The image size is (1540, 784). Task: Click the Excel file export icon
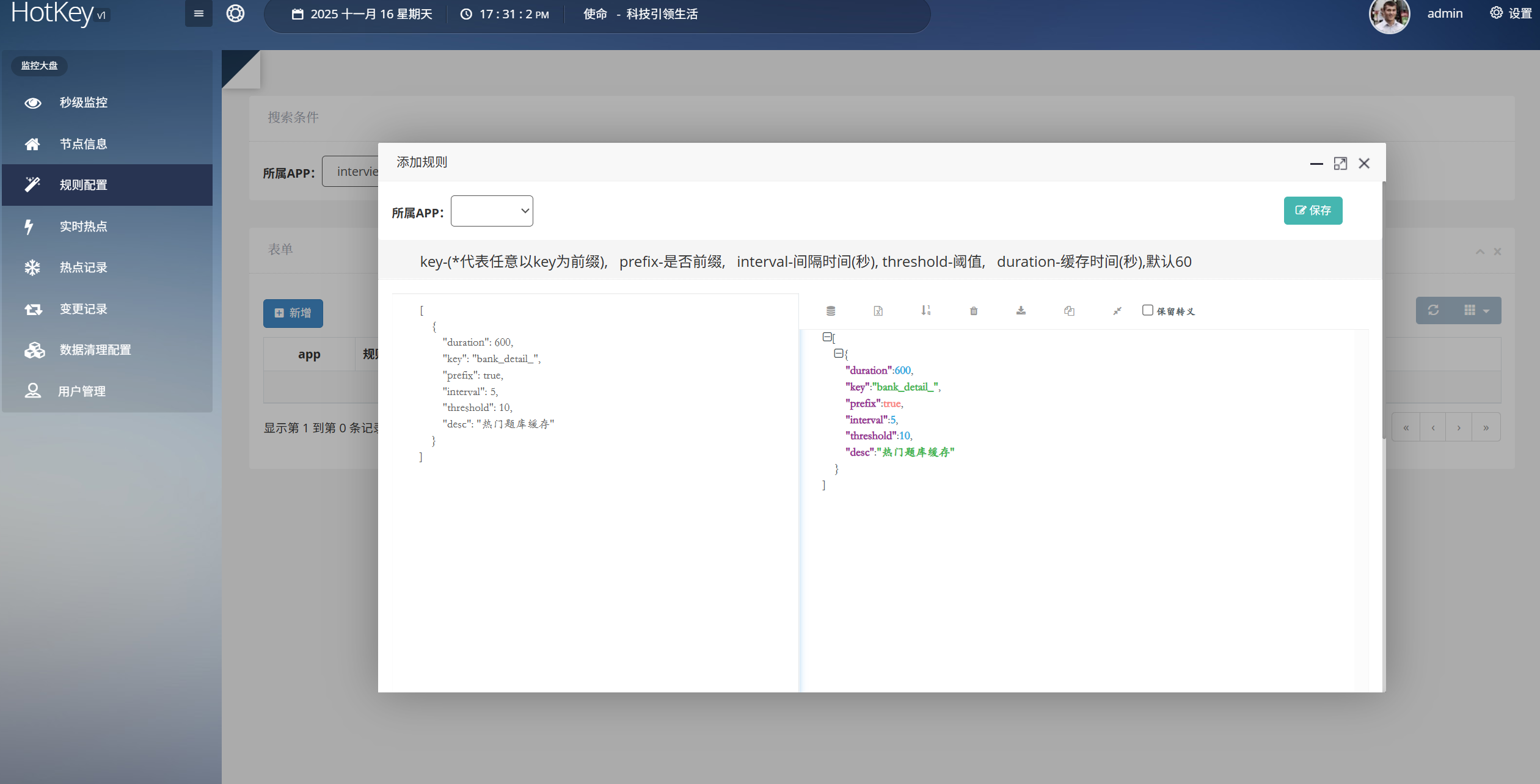point(878,311)
